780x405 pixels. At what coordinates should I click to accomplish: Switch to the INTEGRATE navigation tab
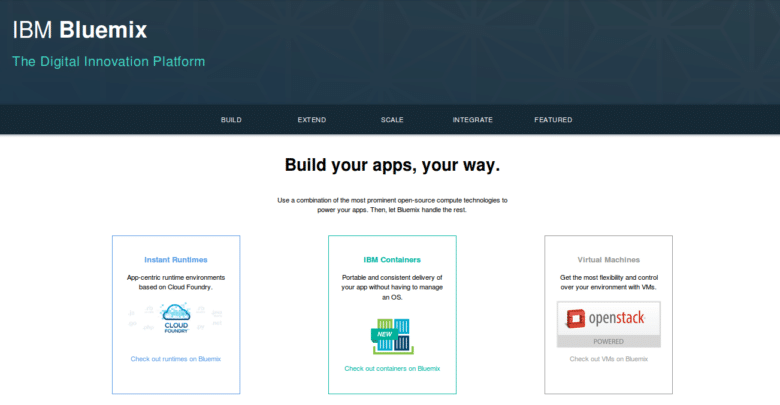click(x=473, y=120)
